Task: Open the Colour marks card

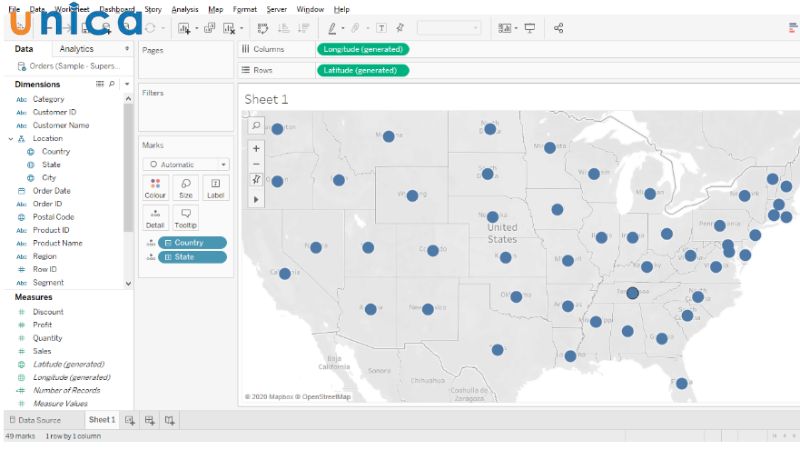Action: (155, 188)
